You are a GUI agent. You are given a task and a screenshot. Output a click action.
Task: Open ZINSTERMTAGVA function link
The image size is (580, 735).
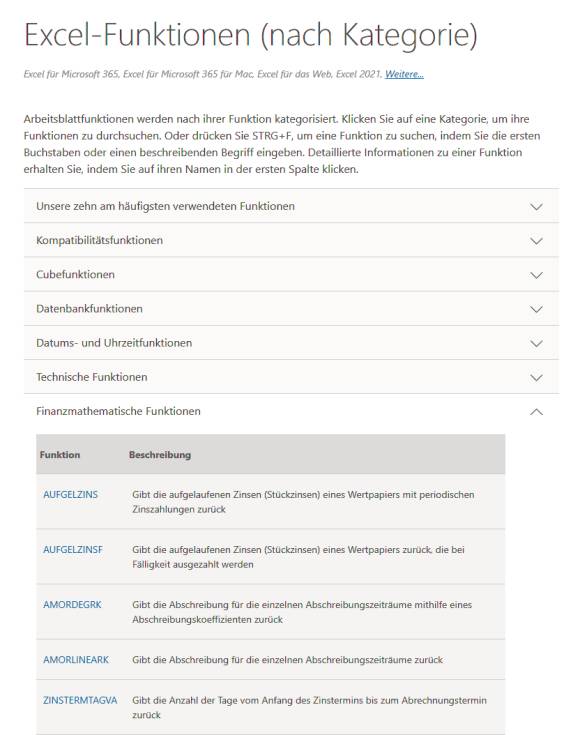coord(80,700)
